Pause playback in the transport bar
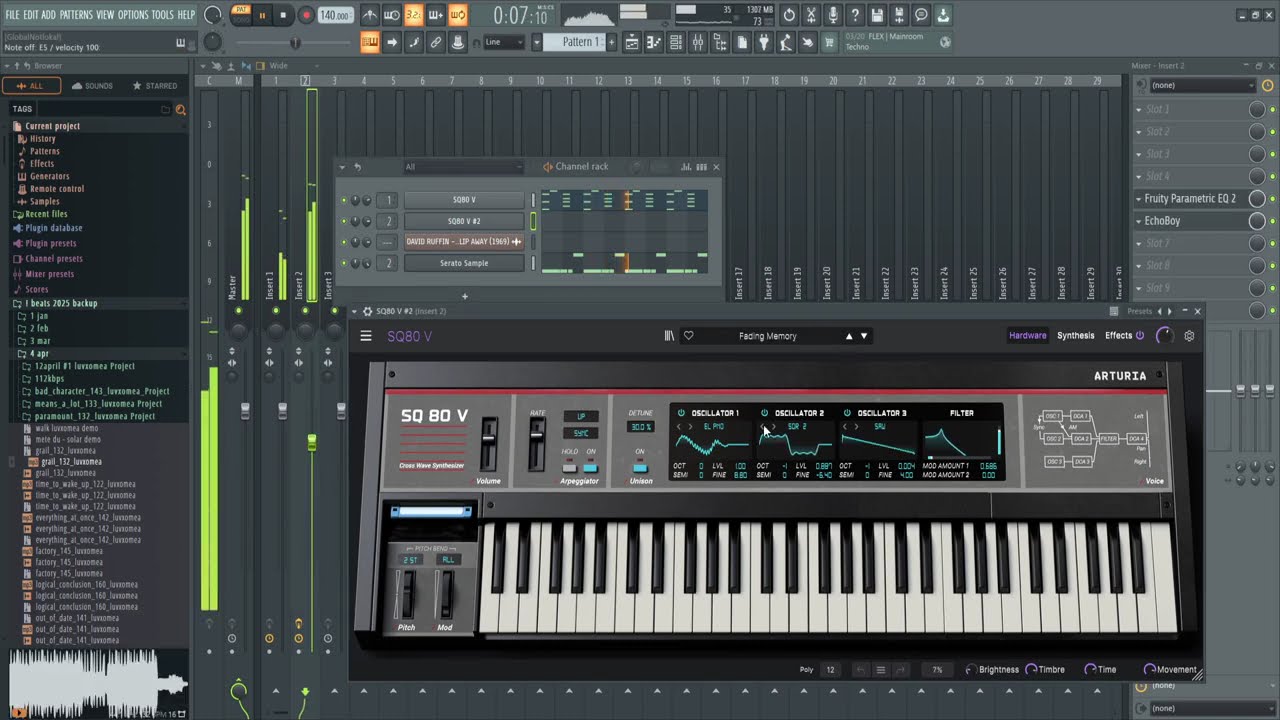 point(262,15)
